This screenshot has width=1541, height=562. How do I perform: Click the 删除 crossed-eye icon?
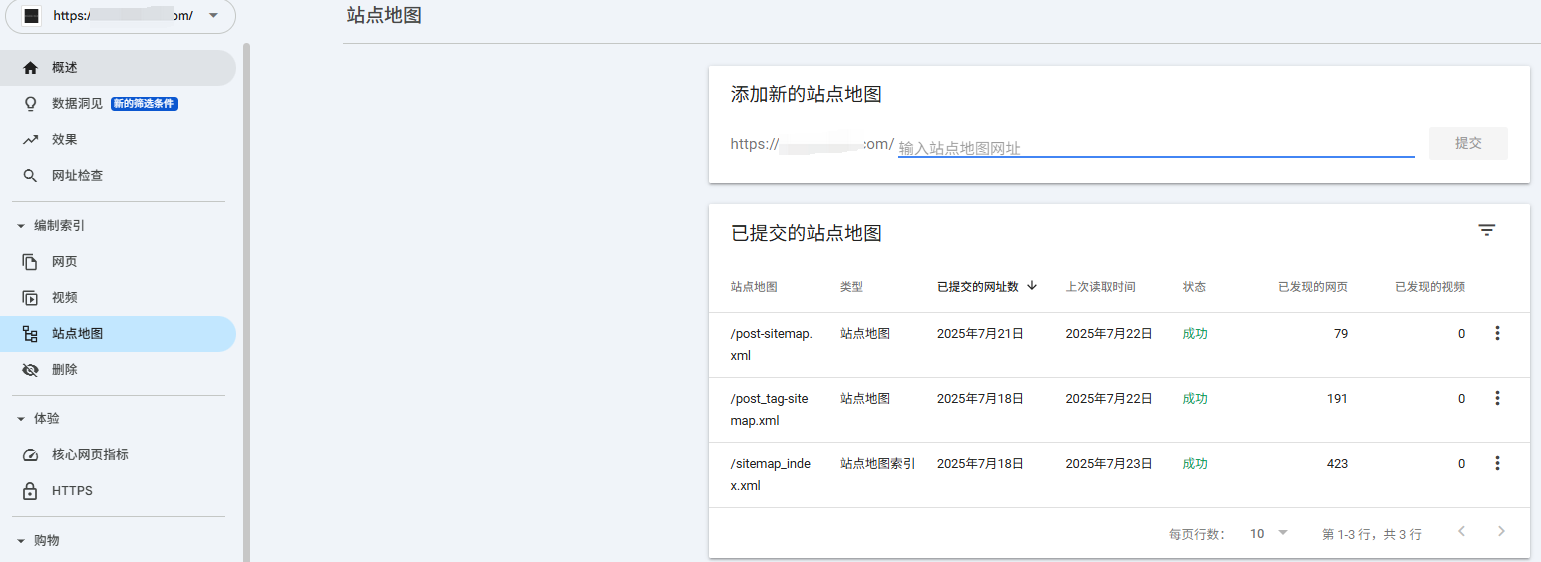tap(30, 370)
